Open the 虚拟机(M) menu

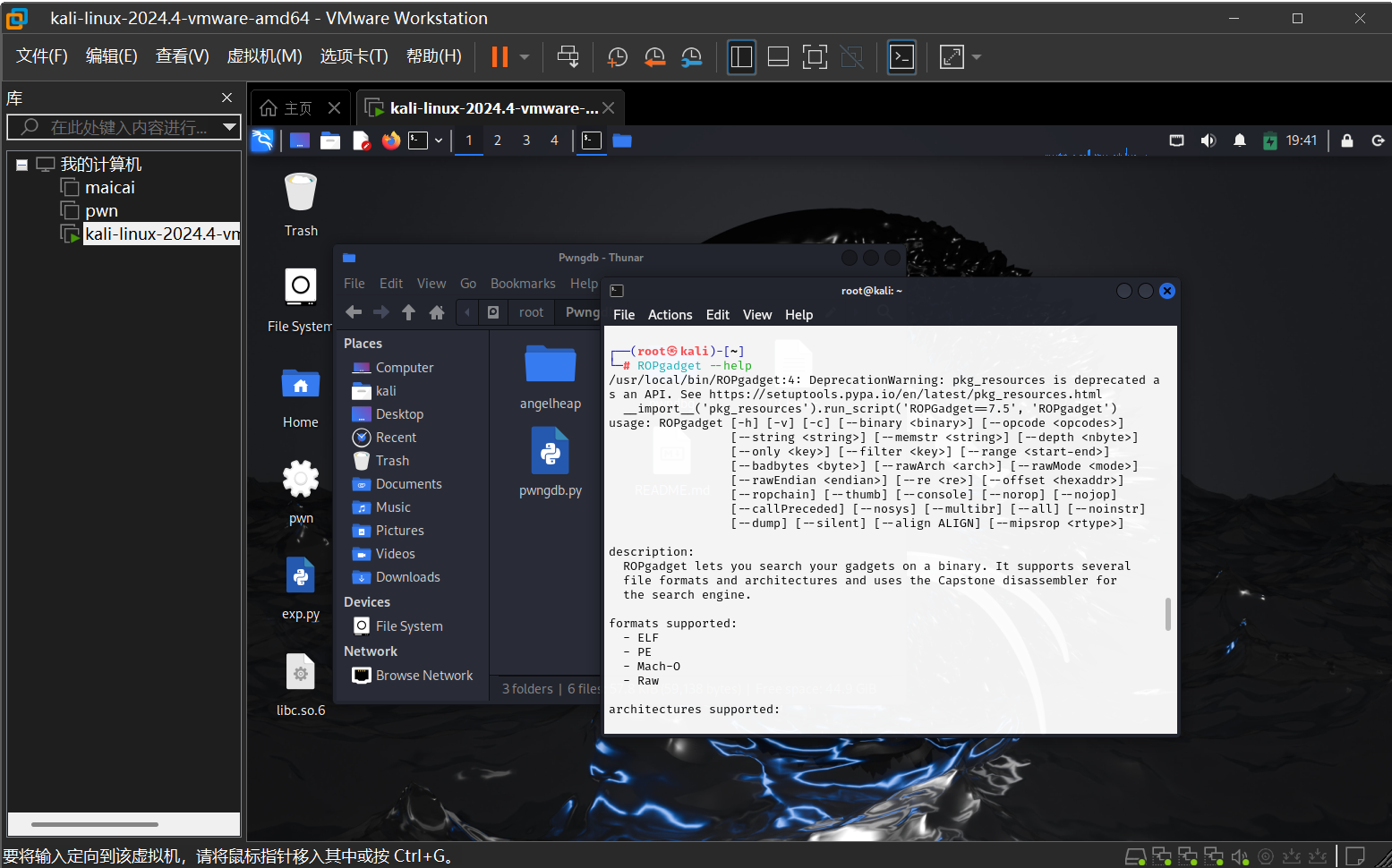[264, 56]
